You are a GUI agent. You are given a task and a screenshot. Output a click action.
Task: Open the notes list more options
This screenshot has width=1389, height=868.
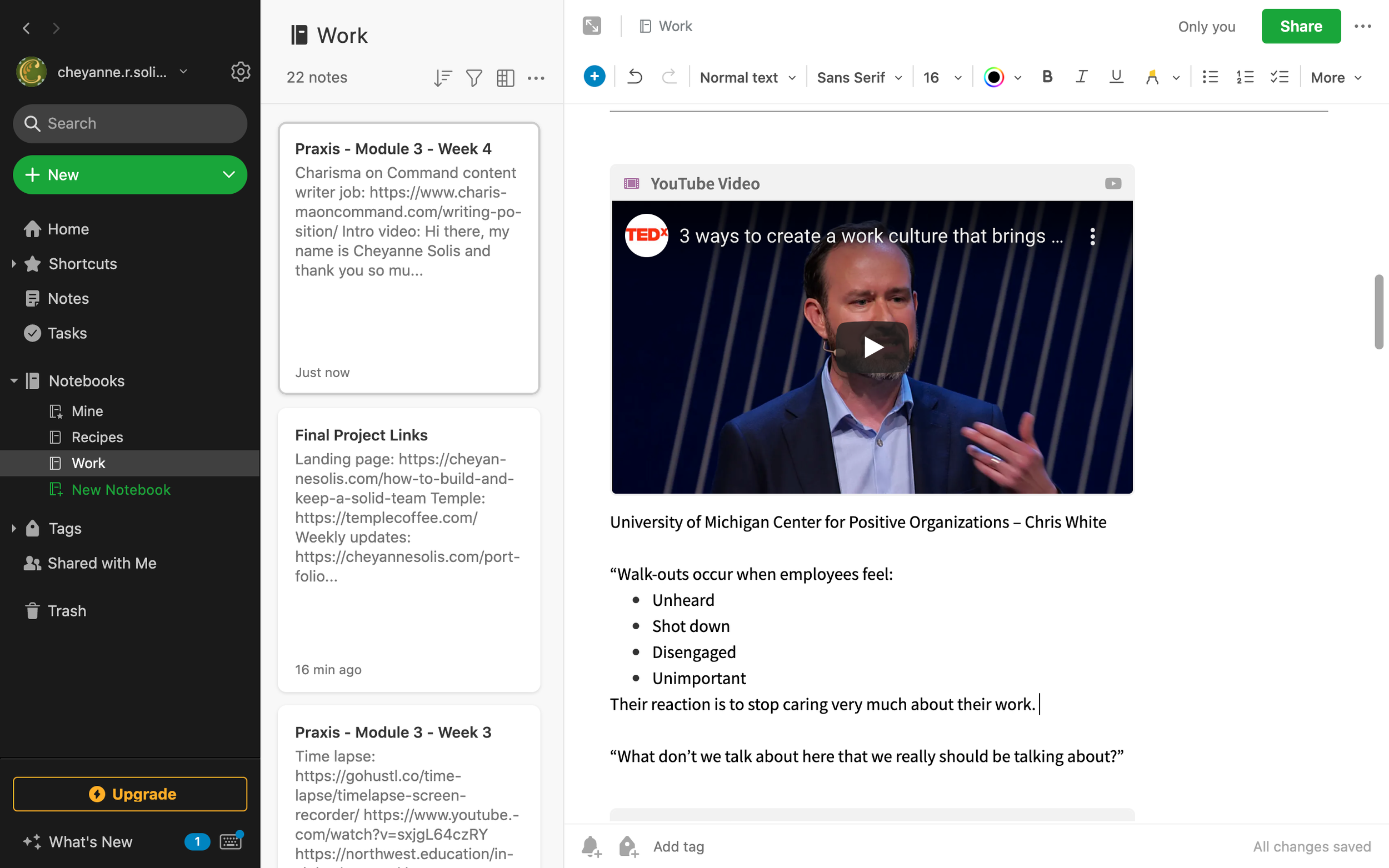point(536,78)
